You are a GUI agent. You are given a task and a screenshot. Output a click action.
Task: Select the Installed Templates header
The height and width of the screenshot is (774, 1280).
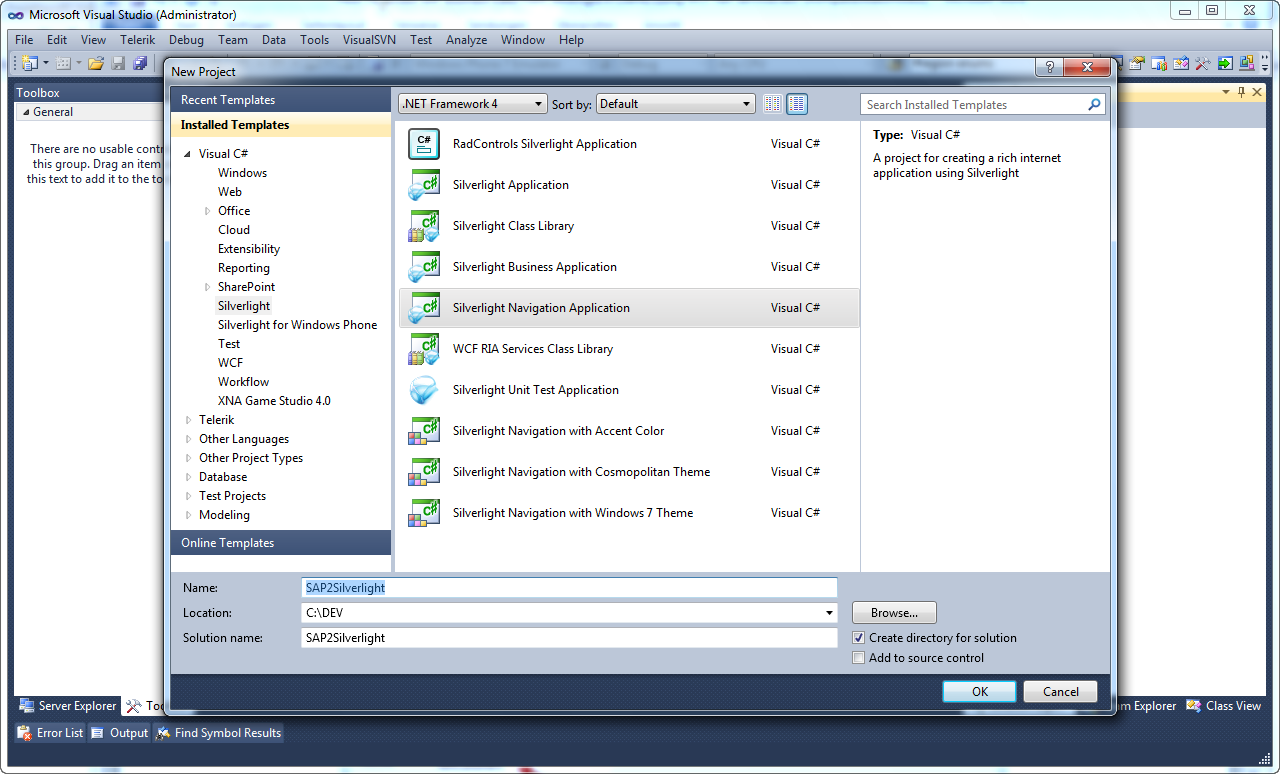click(x=281, y=125)
